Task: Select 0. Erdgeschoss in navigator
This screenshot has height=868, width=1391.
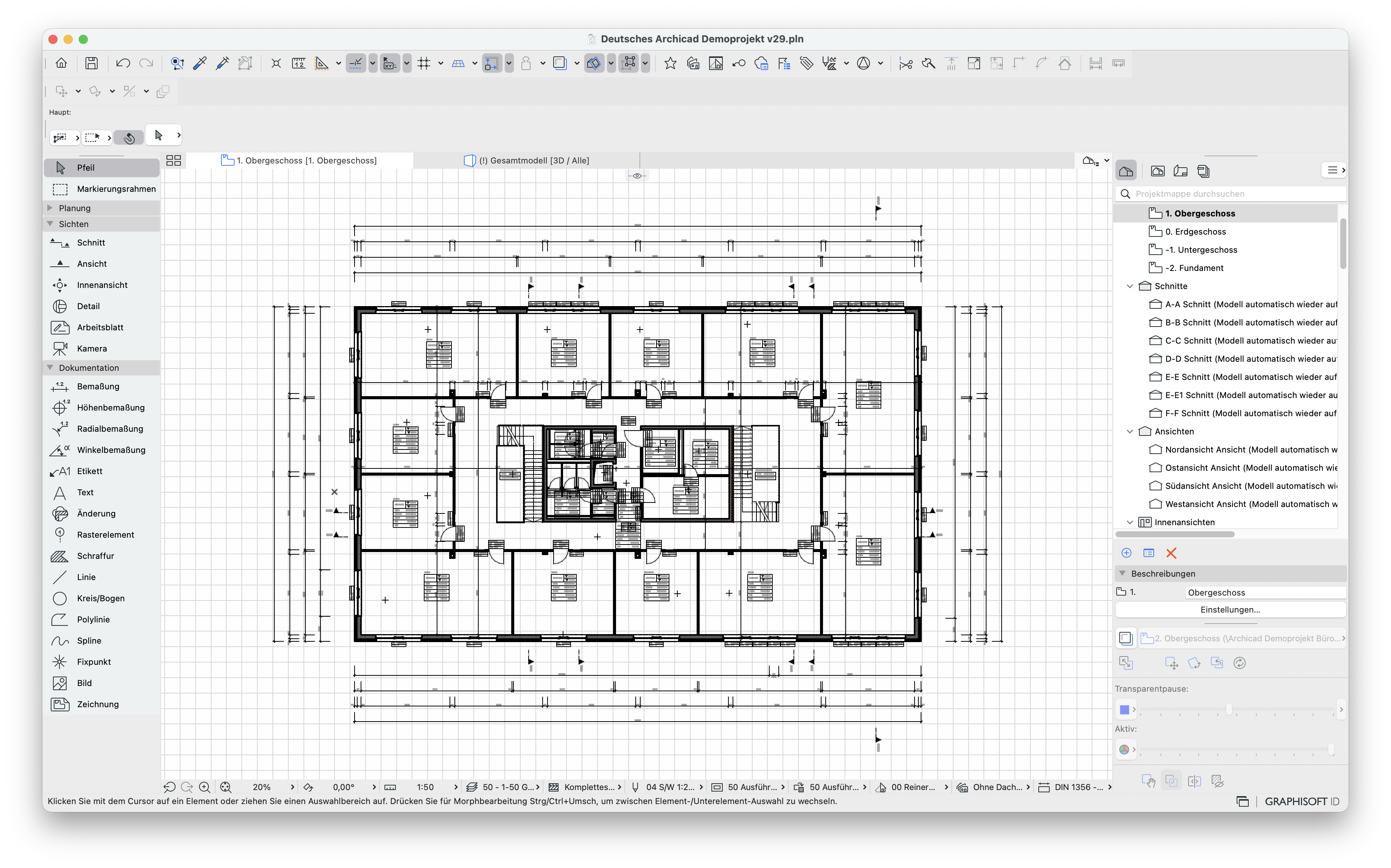Action: pyautogui.click(x=1195, y=231)
